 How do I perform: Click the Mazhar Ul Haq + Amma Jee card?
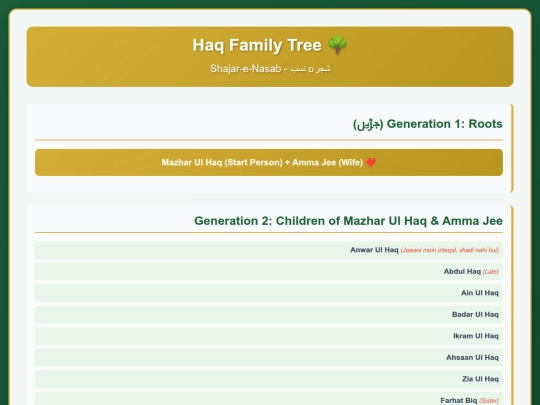[x=269, y=163]
